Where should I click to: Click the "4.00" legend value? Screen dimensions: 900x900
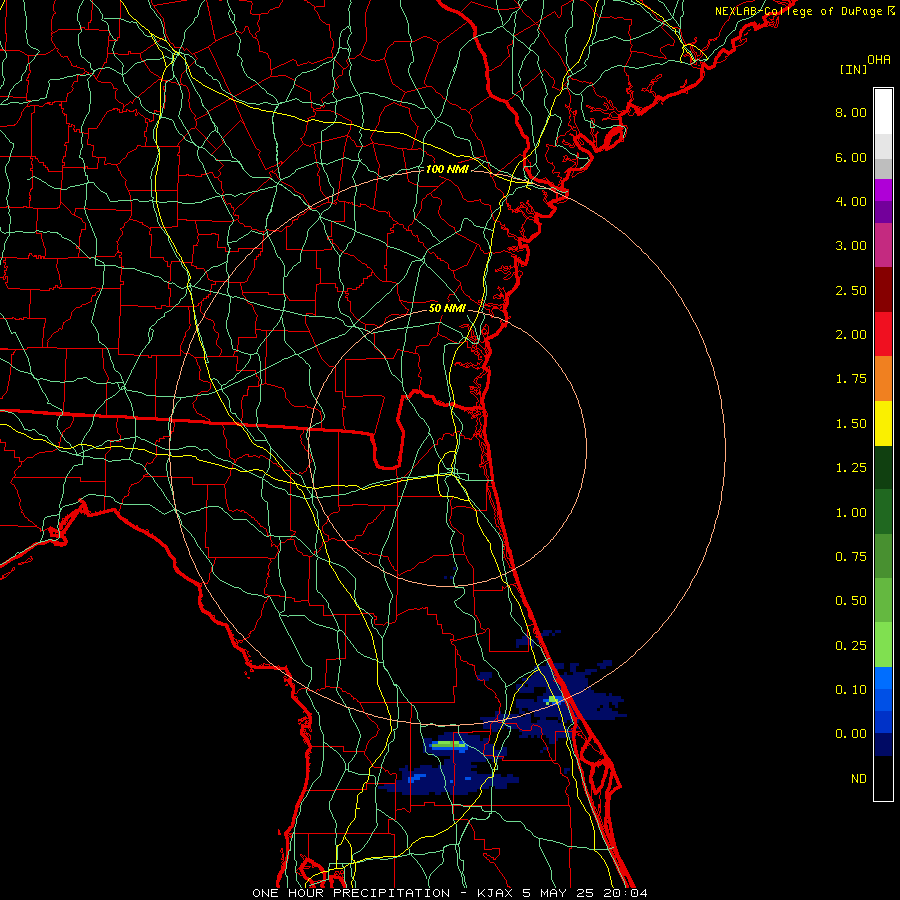[851, 201]
